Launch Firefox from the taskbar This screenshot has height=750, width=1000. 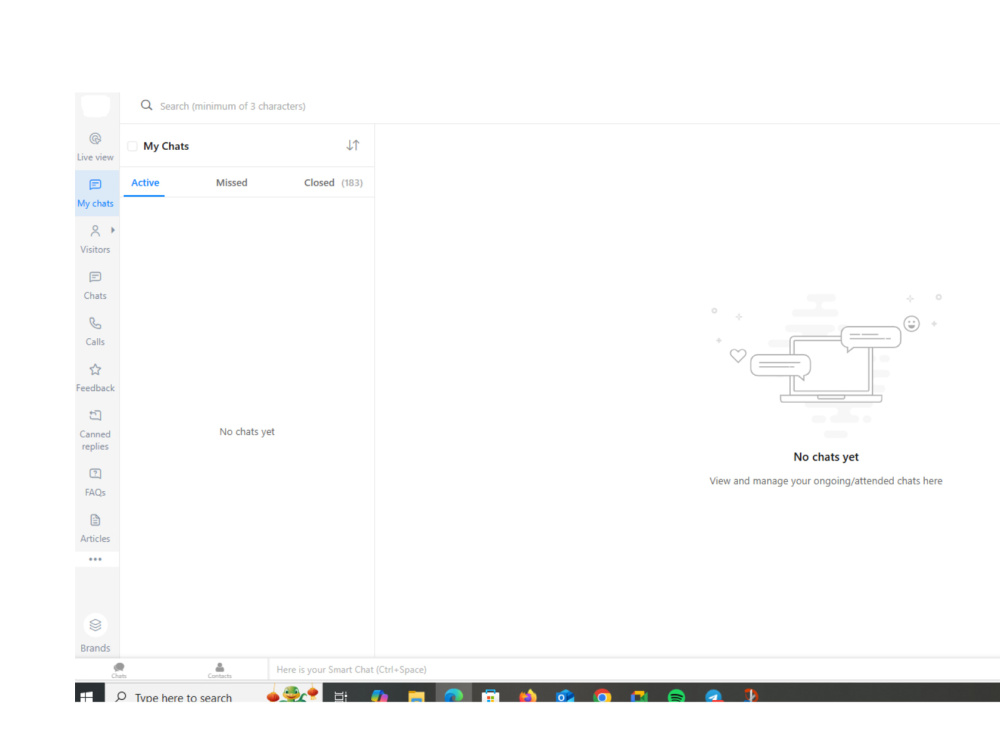tap(527, 696)
